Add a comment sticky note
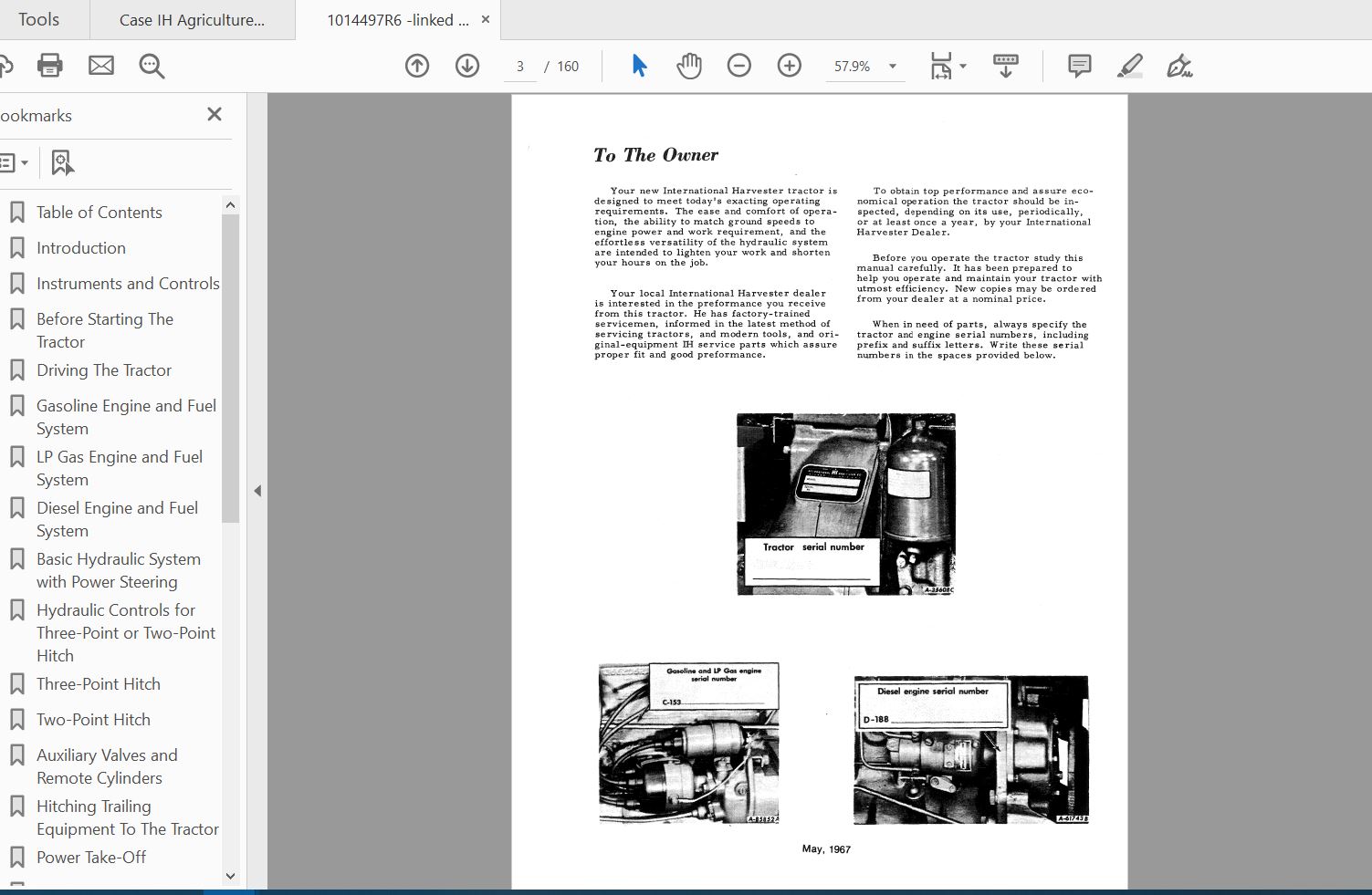The width and height of the screenshot is (1372, 895). (x=1079, y=66)
